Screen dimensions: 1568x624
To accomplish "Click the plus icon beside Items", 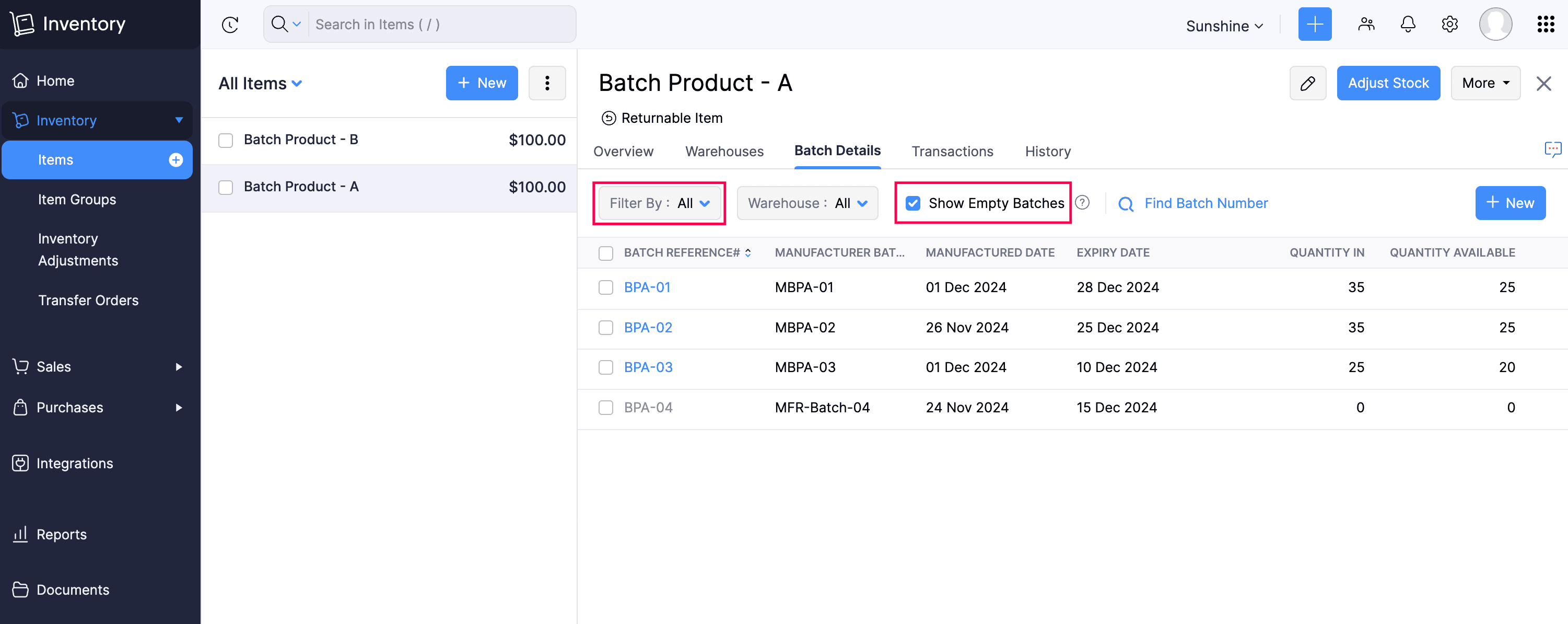I will tap(176, 160).
